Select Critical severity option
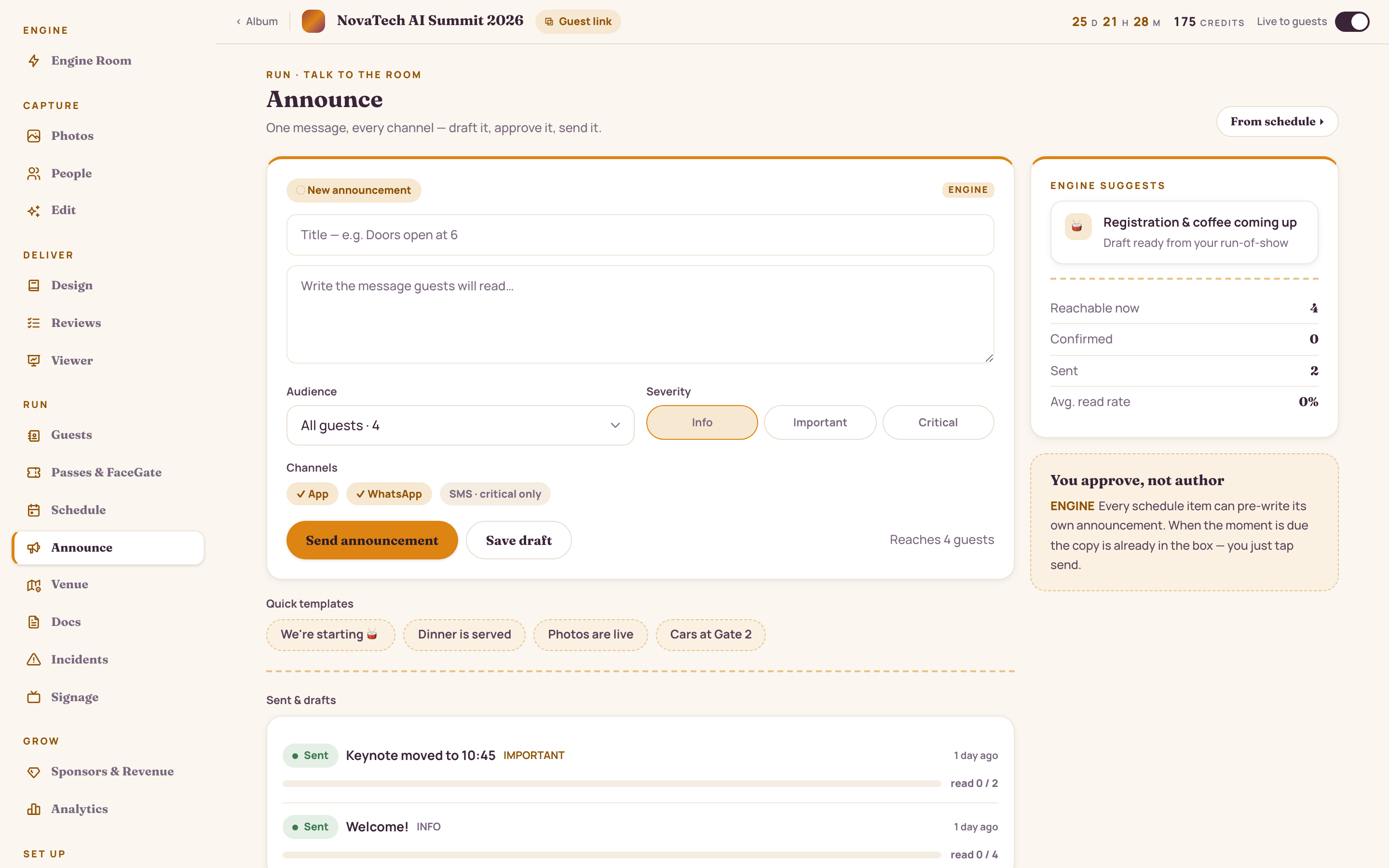The width and height of the screenshot is (1389, 868). (938, 422)
